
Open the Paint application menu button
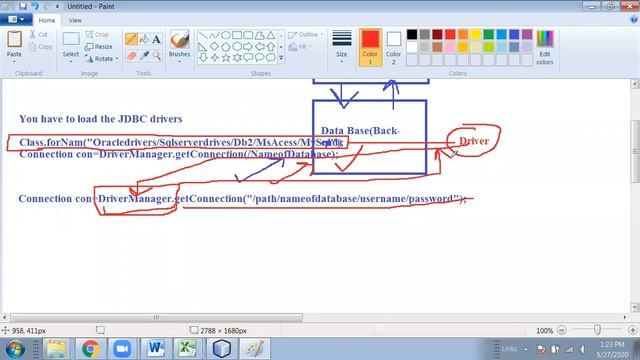[x=16, y=19]
